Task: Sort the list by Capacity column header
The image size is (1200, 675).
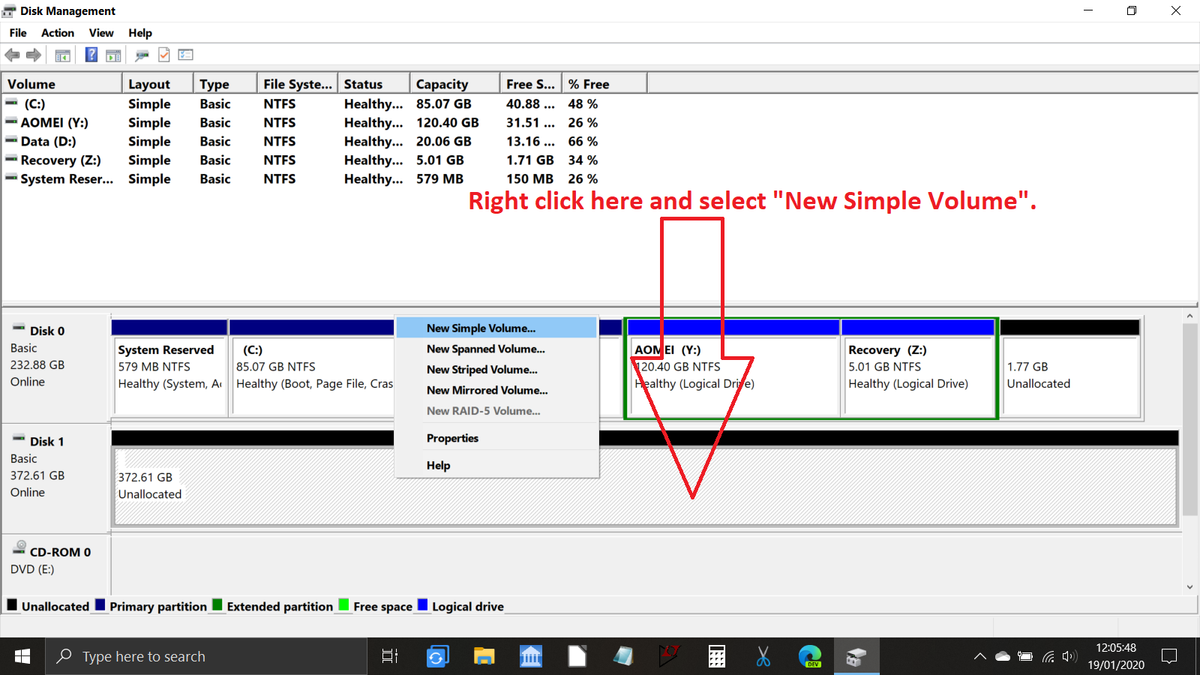Action: (x=442, y=84)
